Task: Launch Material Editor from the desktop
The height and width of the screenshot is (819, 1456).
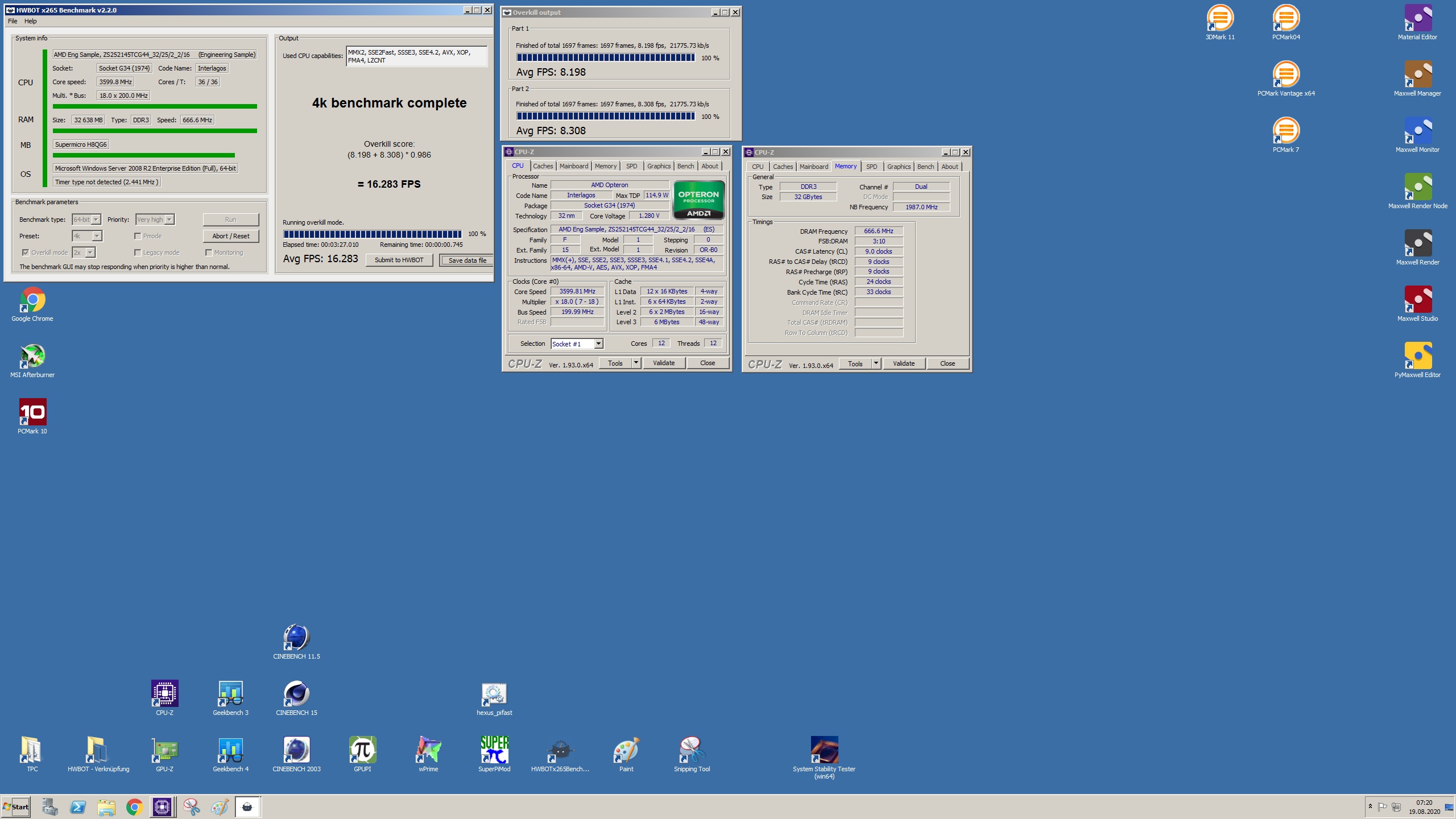Action: pyautogui.click(x=1417, y=23)
